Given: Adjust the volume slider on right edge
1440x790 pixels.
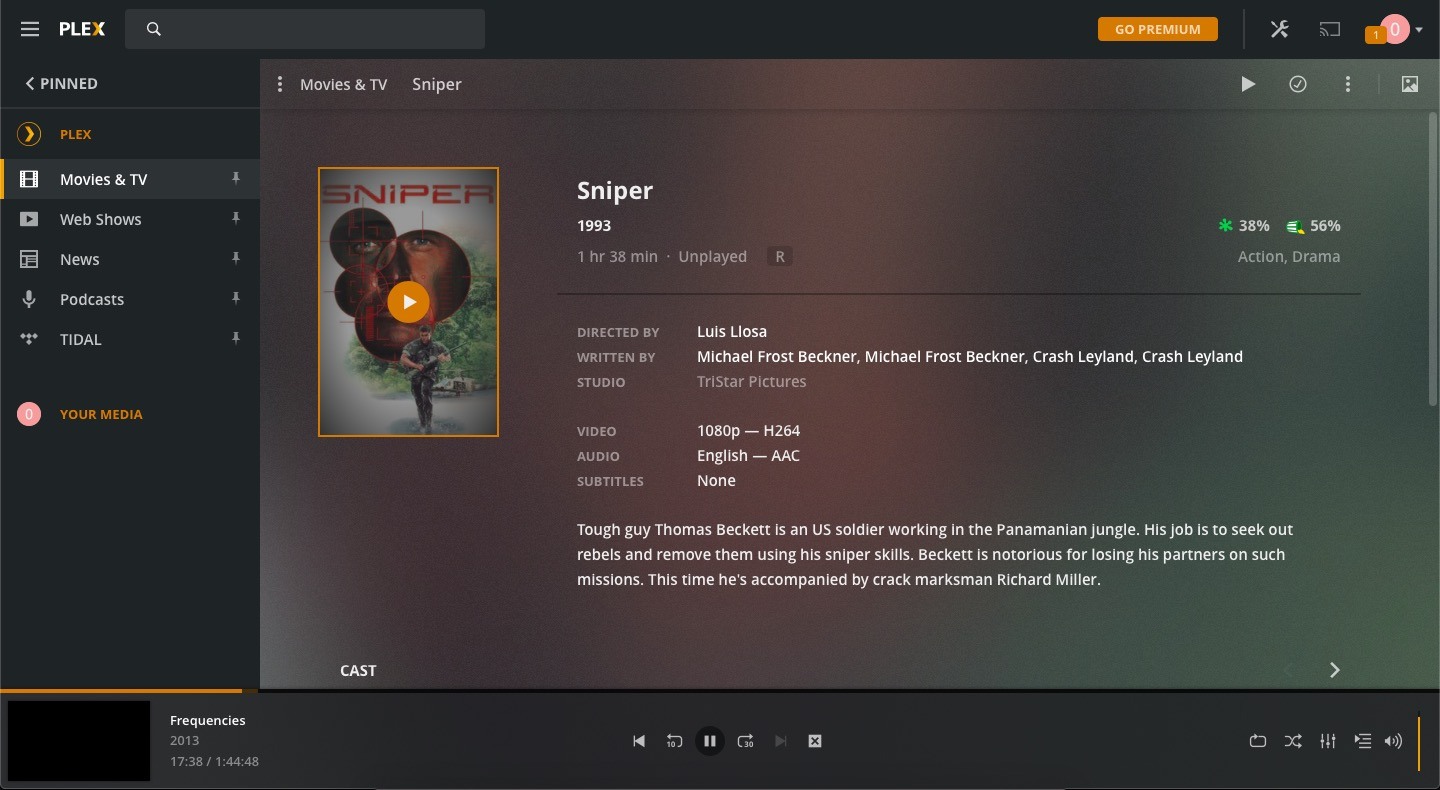Looking at the screenshot, I should (1420, 741).
